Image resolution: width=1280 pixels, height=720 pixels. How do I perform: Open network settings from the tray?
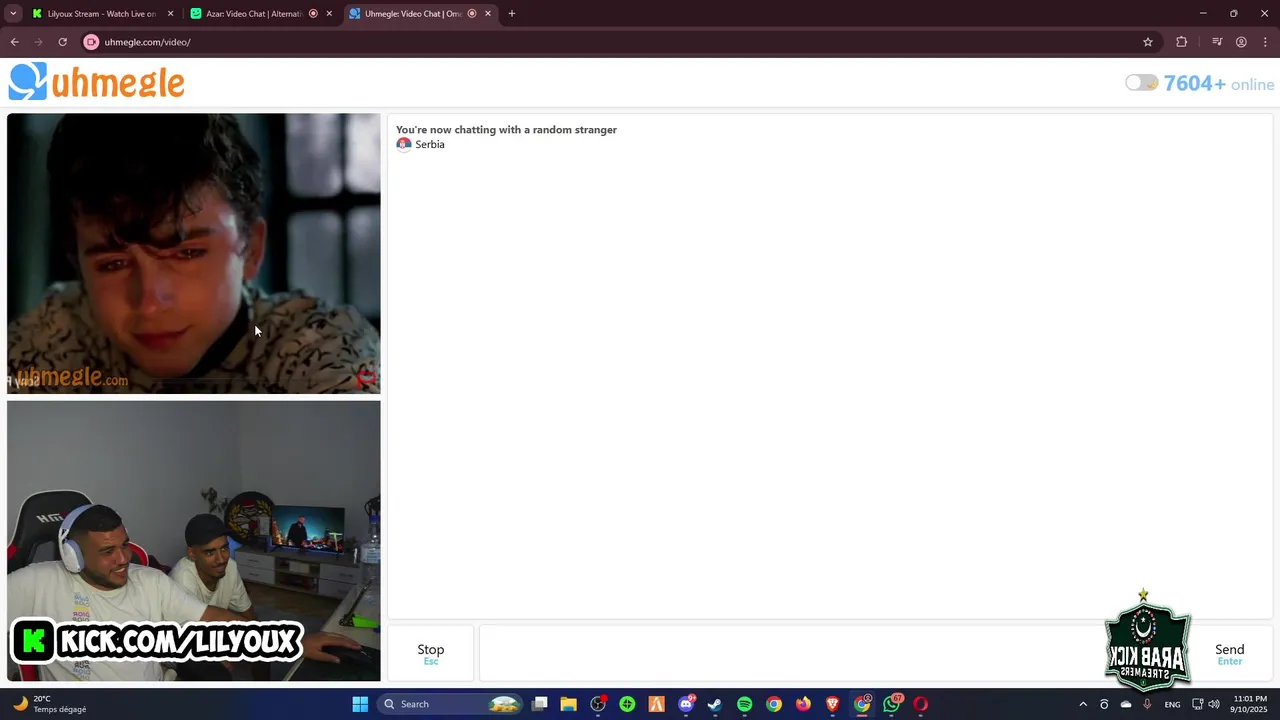[x=1198, y=704]
